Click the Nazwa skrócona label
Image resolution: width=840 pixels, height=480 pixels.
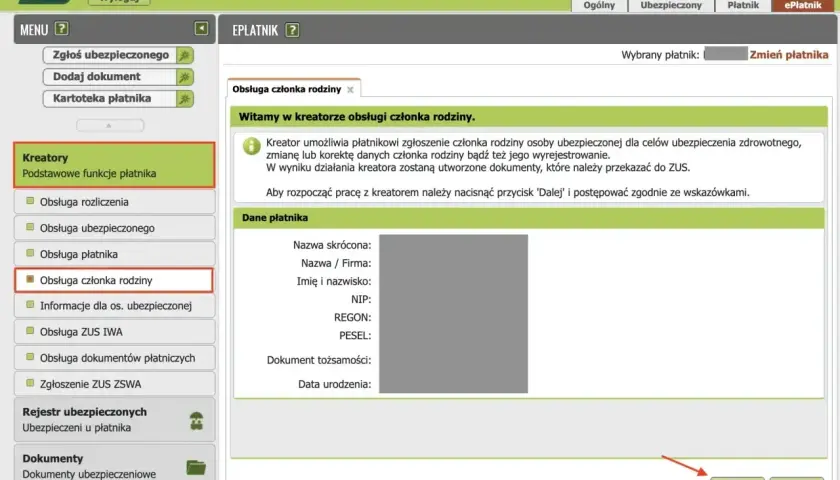(x=332, y=245)
